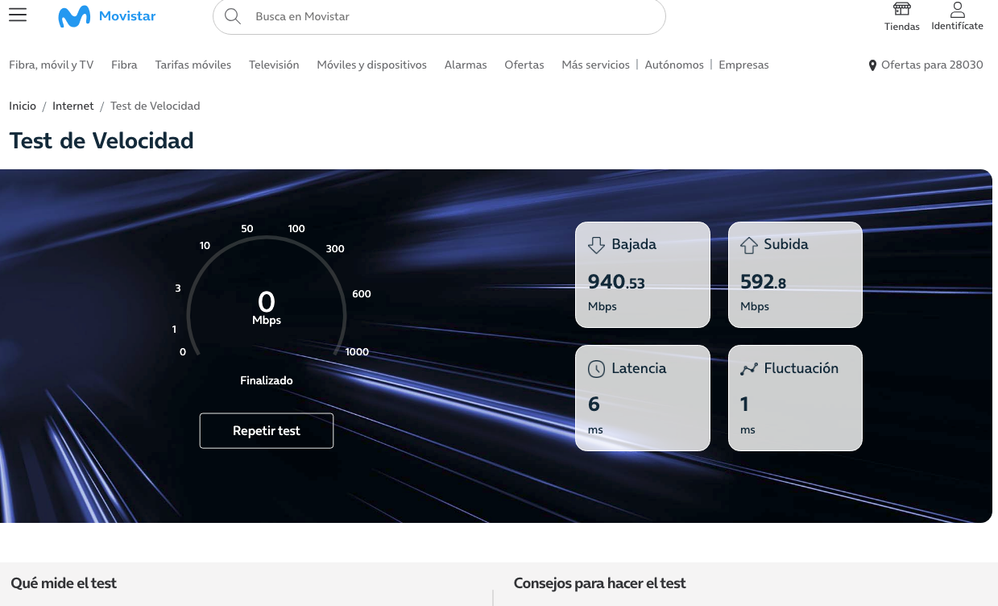Go to the Inicio breadcrumb link
This screenshot has width=998, height=606.
pos(22,106)
